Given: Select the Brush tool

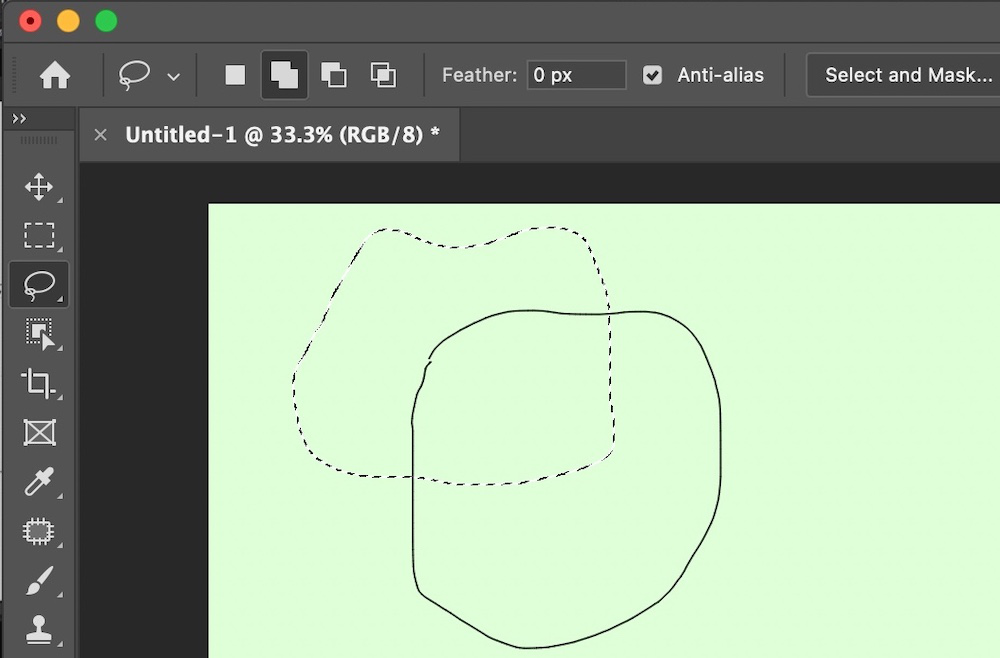Looking at the screenshot, I should coord(39,580).
